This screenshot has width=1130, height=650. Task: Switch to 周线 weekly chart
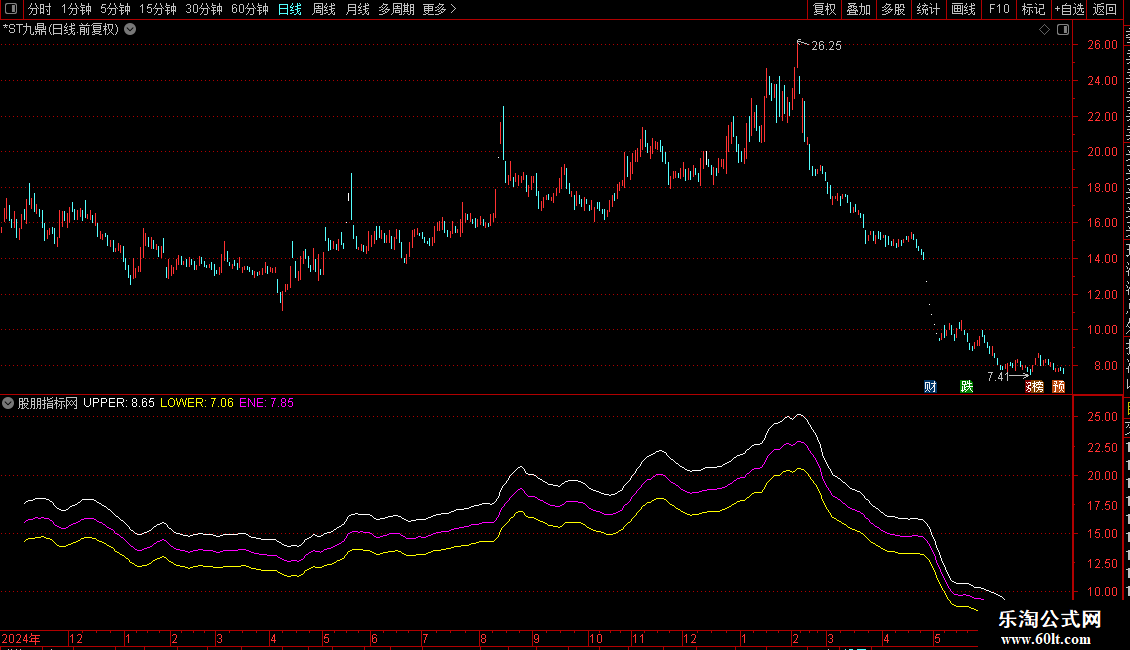(x=324, y=9)
